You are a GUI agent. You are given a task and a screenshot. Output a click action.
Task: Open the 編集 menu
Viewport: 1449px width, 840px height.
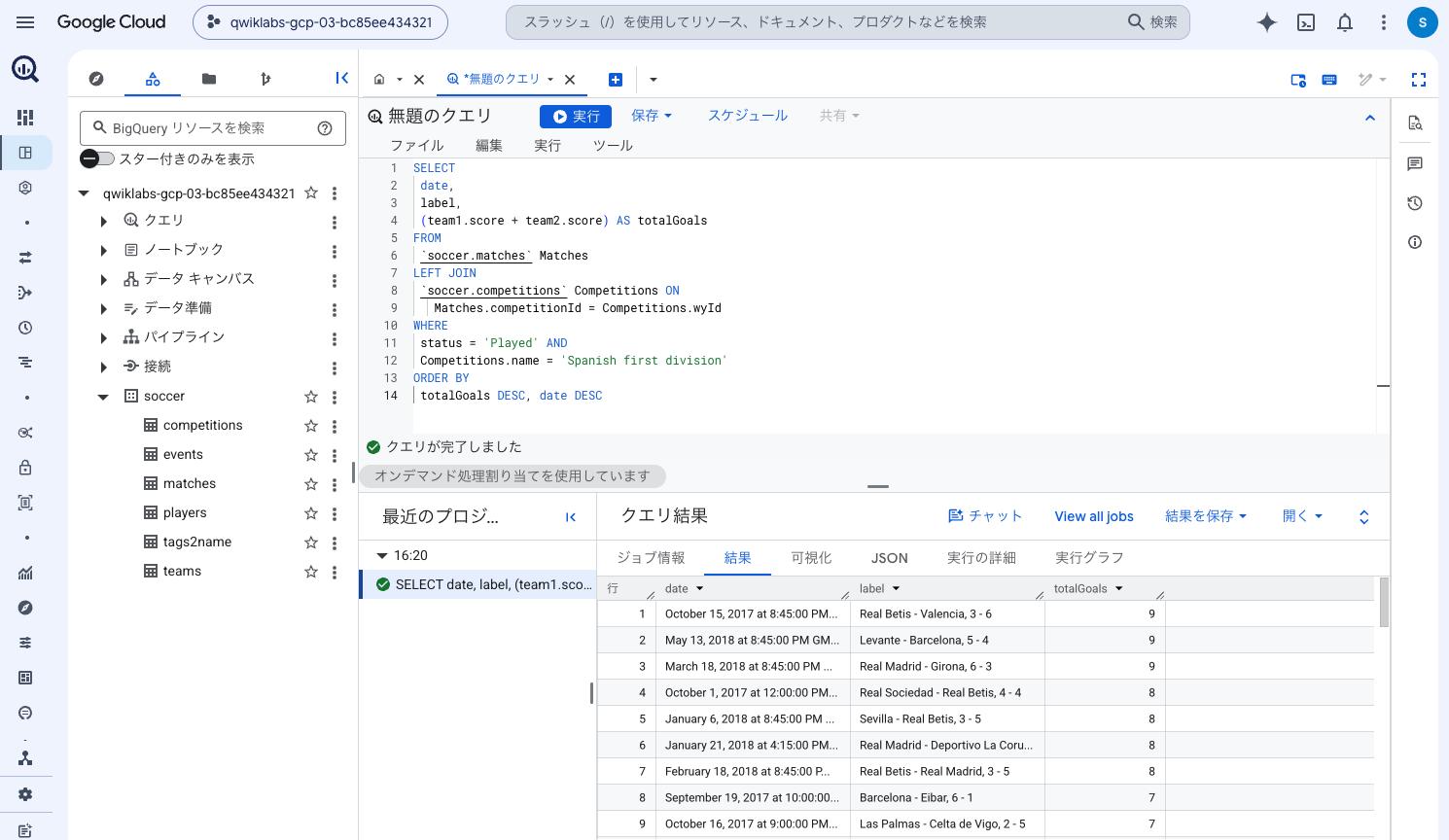point(489,146)
